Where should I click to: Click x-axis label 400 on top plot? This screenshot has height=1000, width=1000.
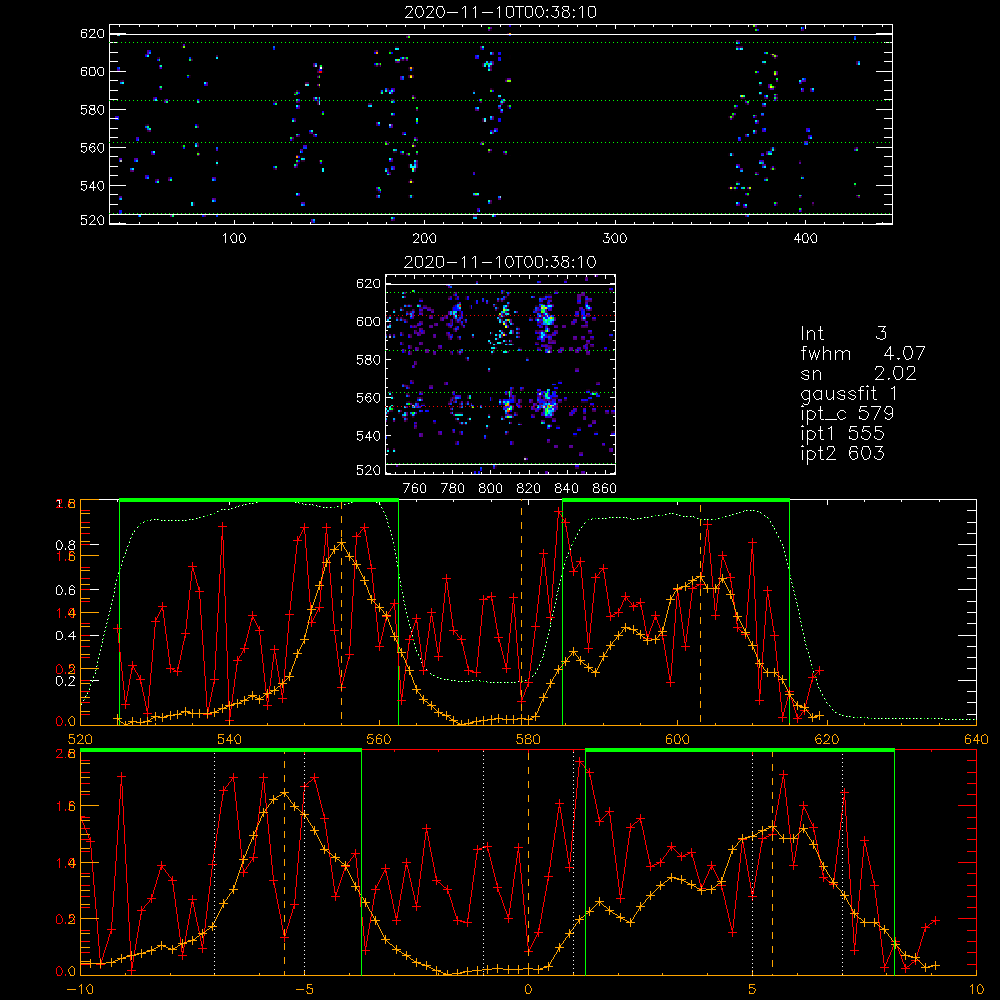pos(805,239)
